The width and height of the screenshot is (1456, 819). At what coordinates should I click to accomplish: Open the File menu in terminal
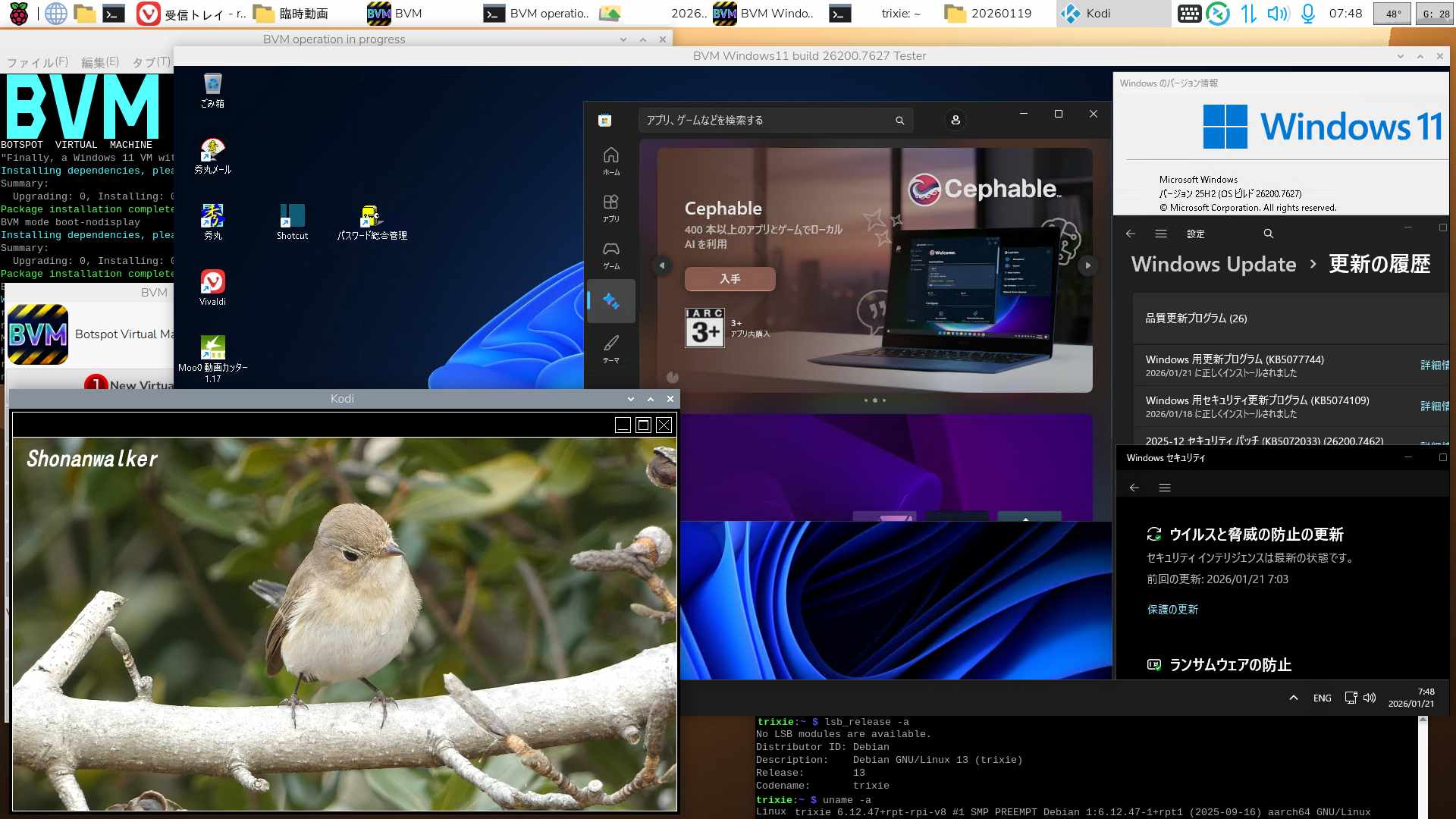37,62
